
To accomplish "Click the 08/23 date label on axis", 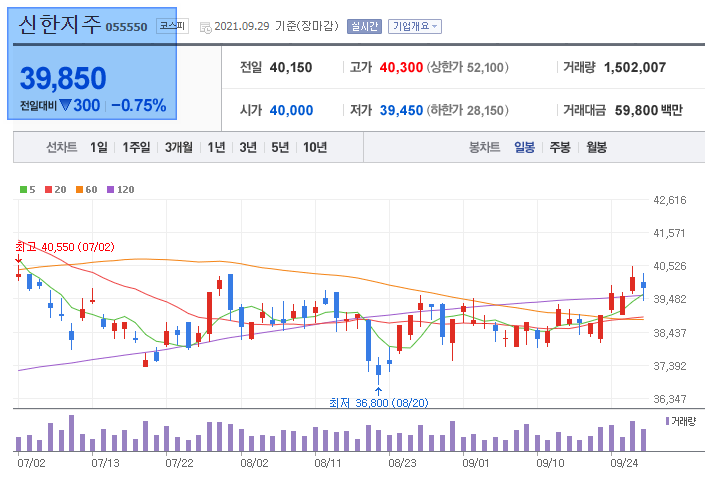I will click(402, 463).
